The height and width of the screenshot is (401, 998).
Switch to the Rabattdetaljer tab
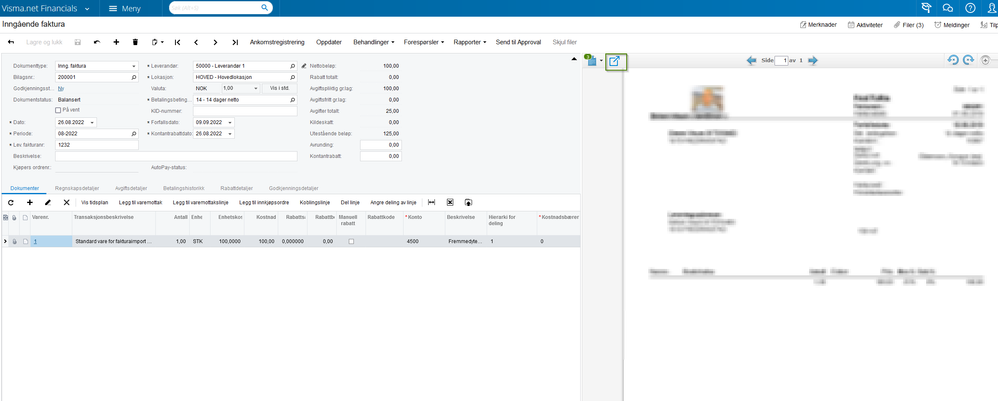pyautogui.click(x=236, y=188)
